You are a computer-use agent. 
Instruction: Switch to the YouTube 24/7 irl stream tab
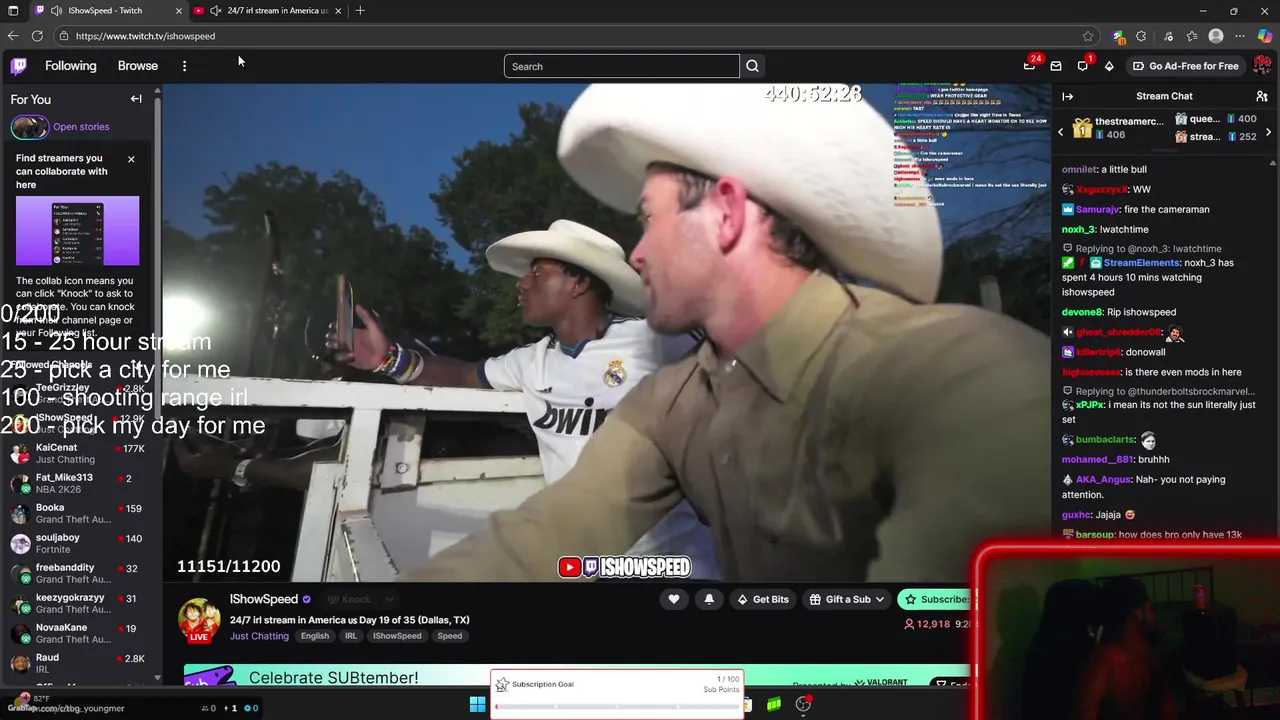click(x=268, y=10)
